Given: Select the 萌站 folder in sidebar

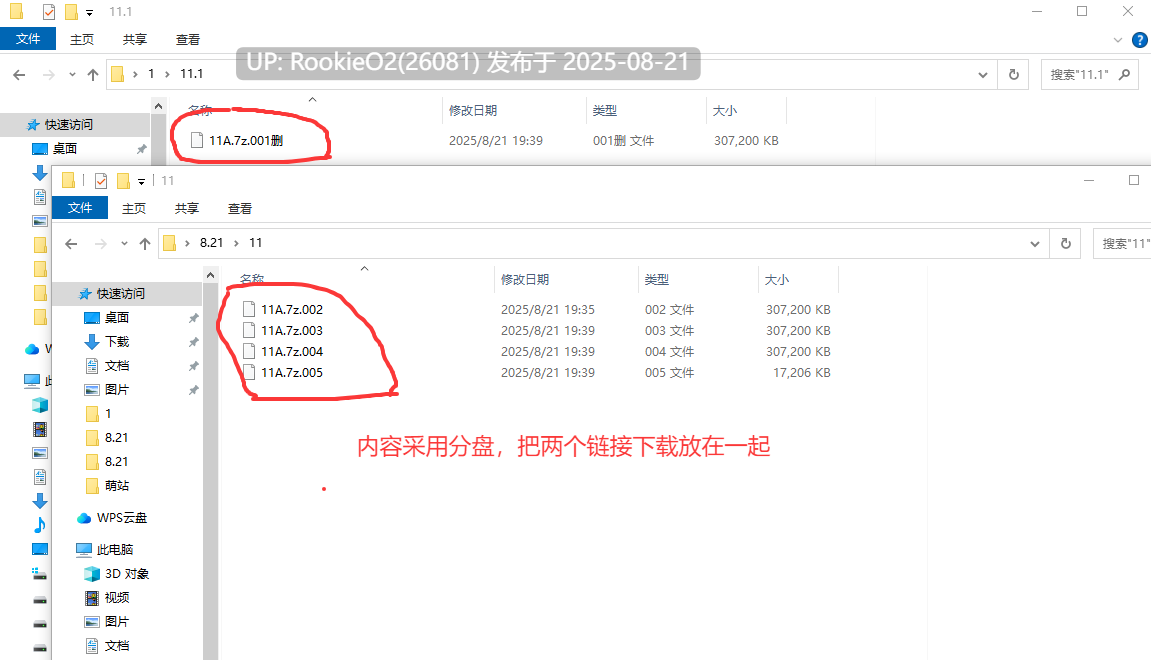Looking at the screenshot, I should point(117,485).
